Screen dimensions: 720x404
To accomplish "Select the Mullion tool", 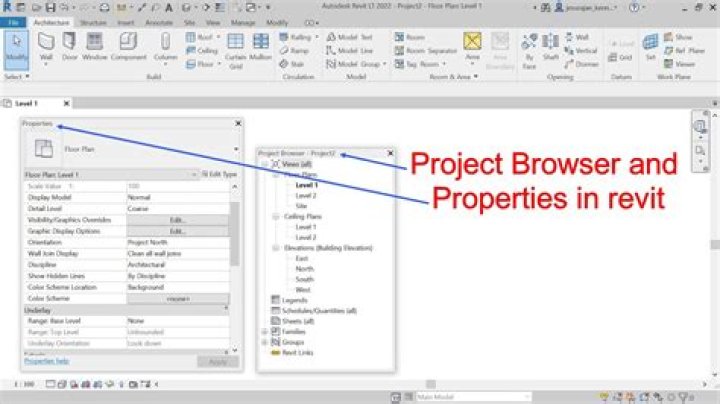I will [x=260, y=47].
